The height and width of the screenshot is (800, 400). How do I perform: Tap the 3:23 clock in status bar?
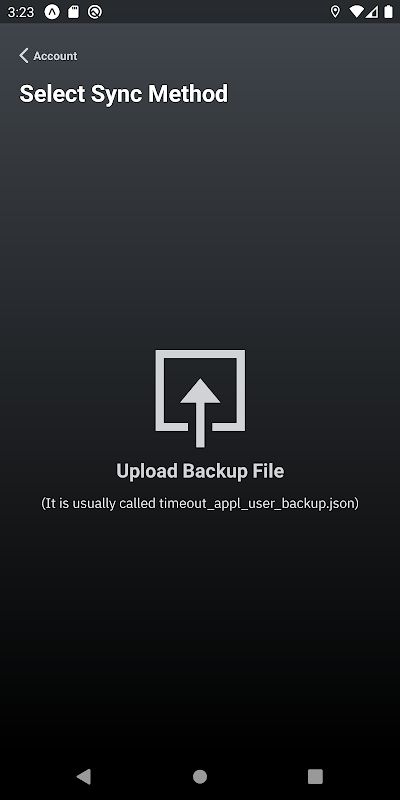point(21,12)
